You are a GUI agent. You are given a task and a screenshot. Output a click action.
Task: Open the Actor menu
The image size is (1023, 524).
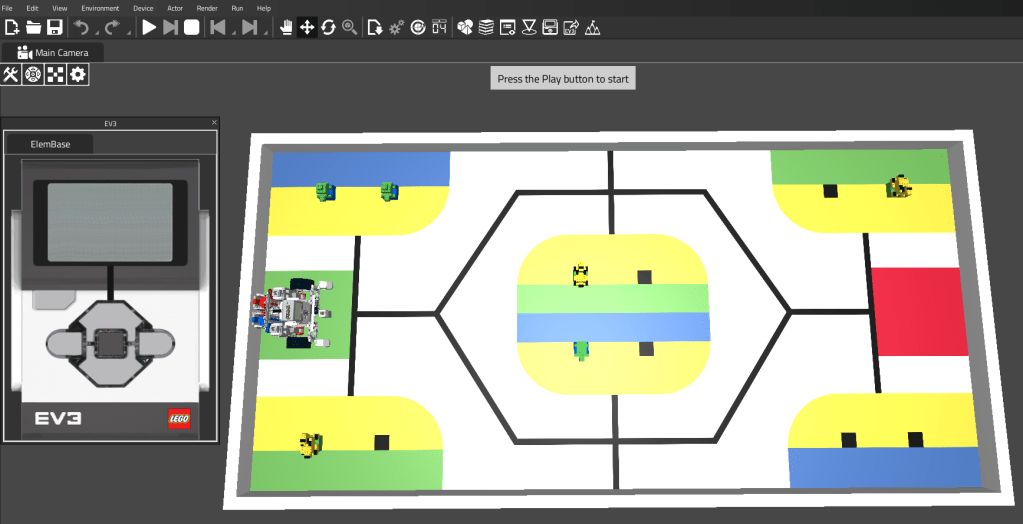175,8
